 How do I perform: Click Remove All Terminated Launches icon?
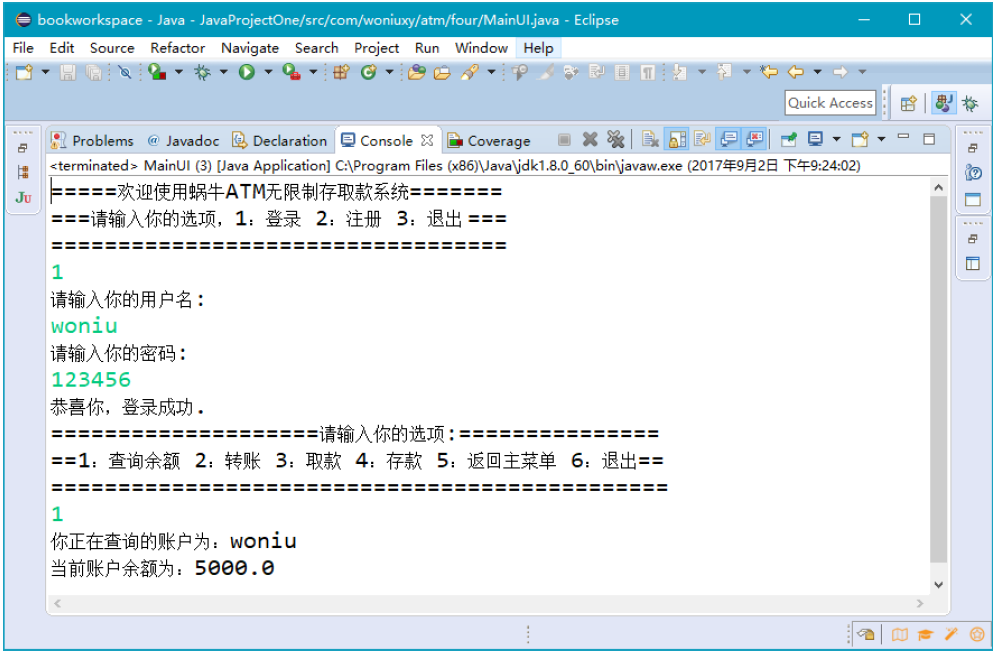(x=615, y=140)
